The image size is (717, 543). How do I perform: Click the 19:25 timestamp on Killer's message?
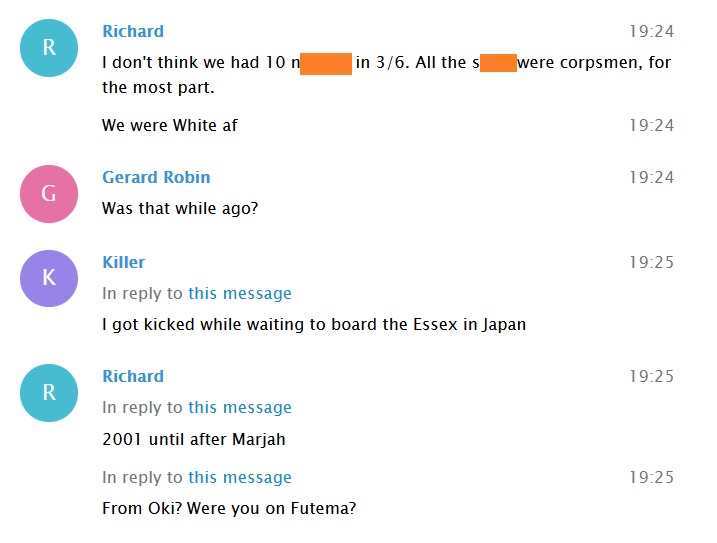[x=652, y=262]
